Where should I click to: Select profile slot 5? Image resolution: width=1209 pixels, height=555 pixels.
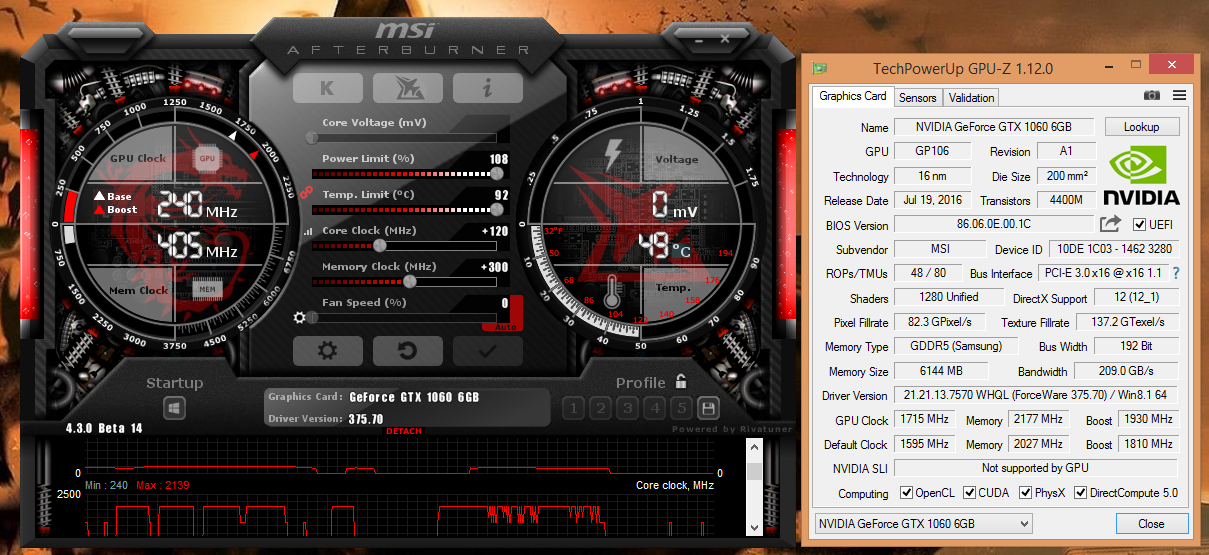681,408
